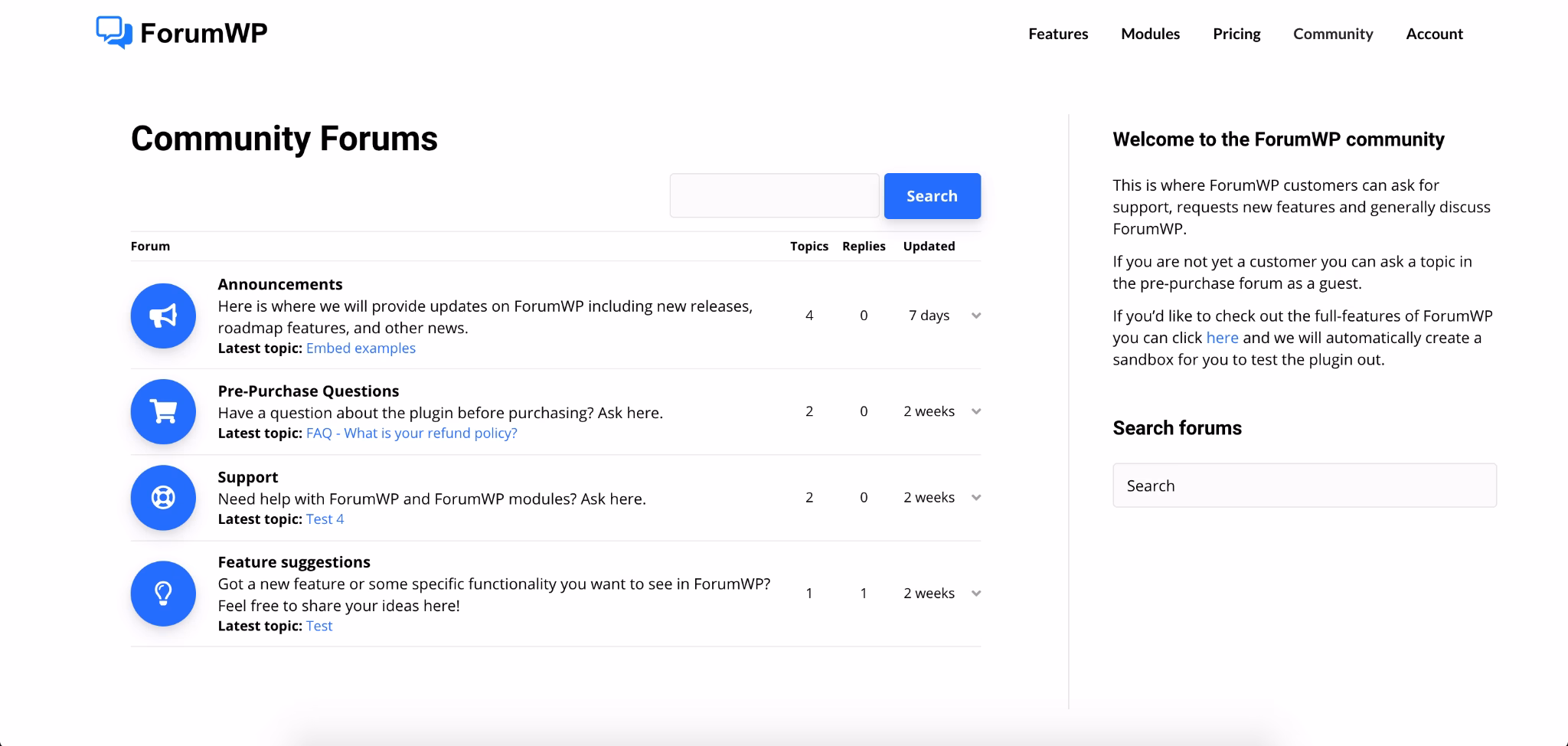The width and height of the screenshot is (1568, 746).
Task: Click the sandbox 'here' link
Action: click(x=1221, y=337)
